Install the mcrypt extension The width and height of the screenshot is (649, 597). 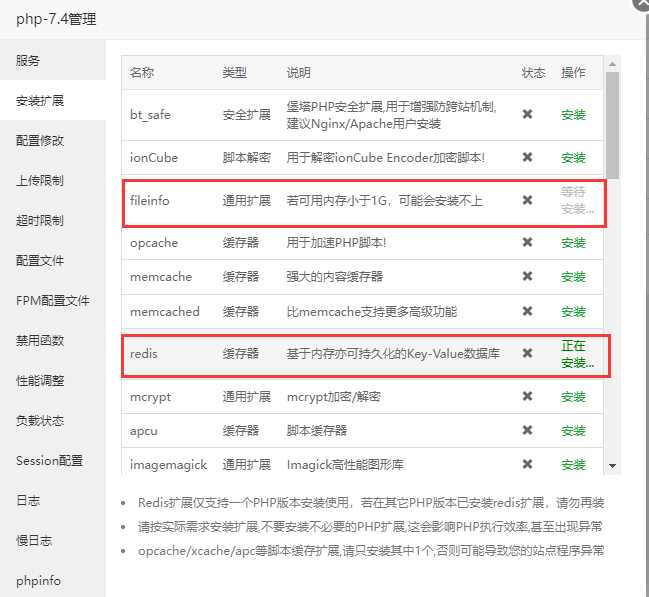click(x=573, y=397)
